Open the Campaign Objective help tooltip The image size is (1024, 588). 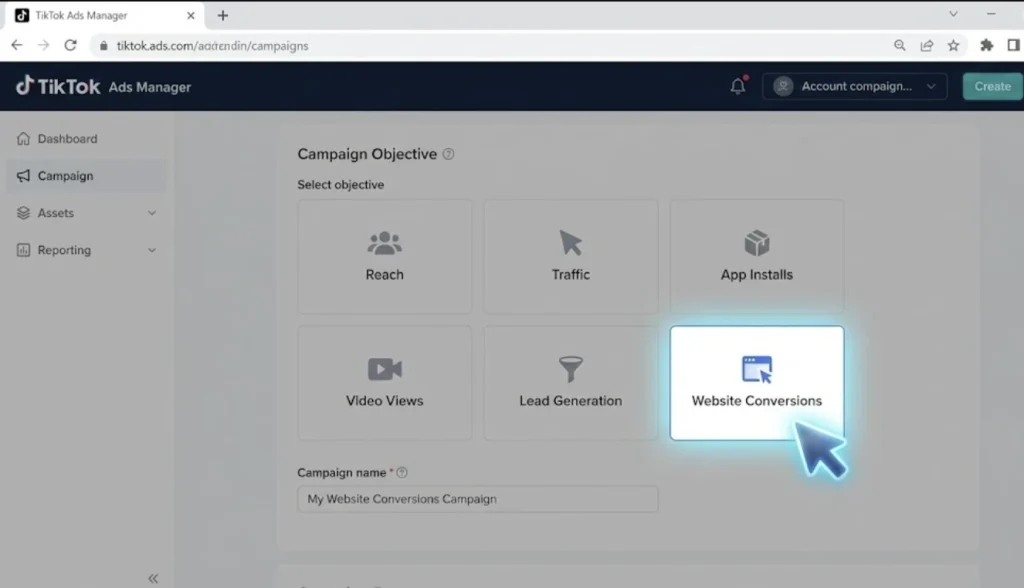[x=448, y=154]
